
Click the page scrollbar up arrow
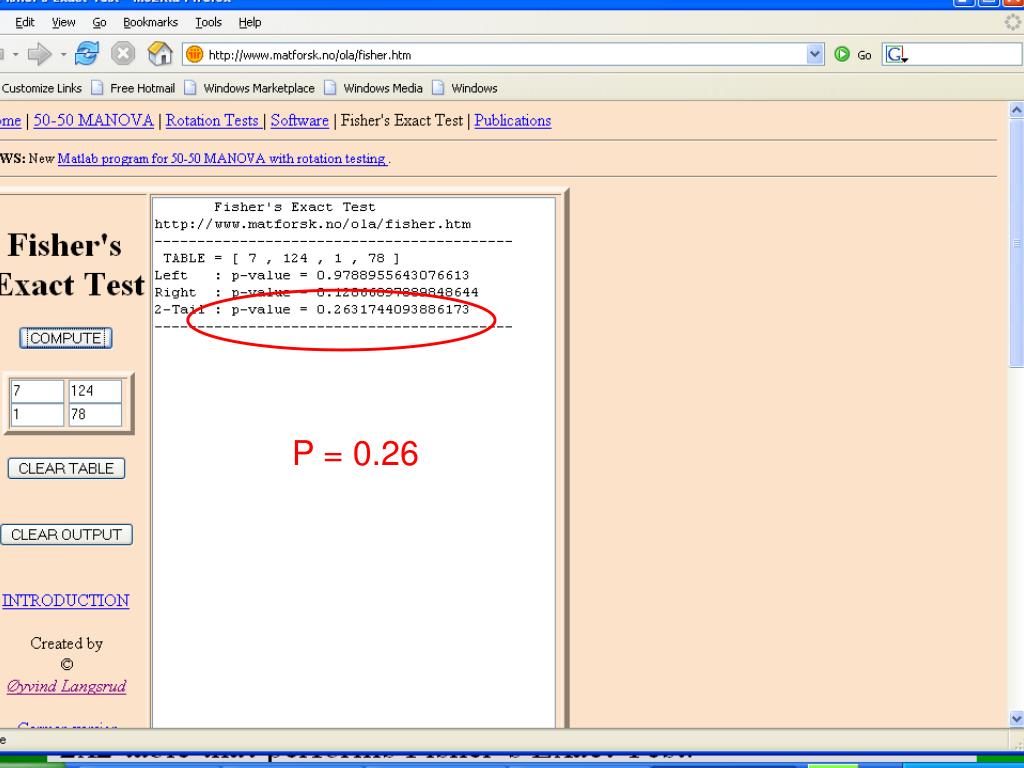point(1016,110)
